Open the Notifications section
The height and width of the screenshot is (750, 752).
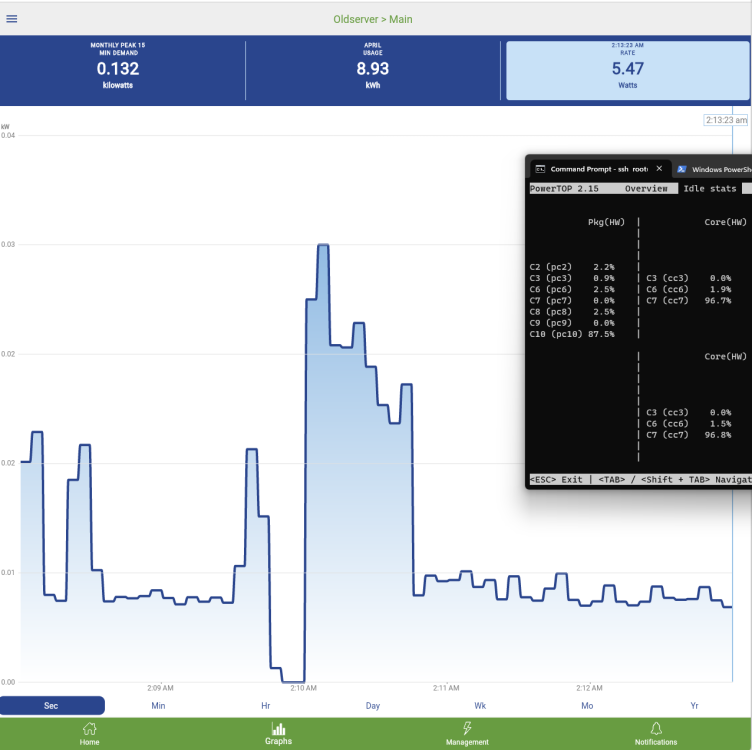click(656, 734)
